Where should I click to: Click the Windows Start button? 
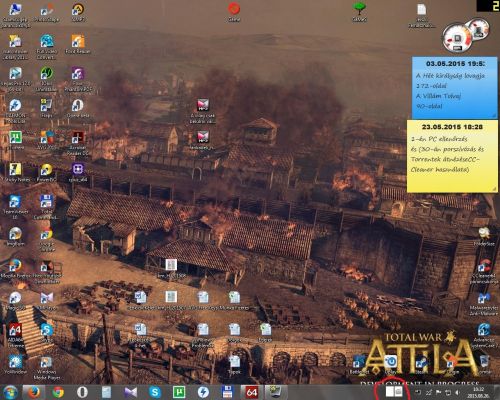tap(10, 392)
